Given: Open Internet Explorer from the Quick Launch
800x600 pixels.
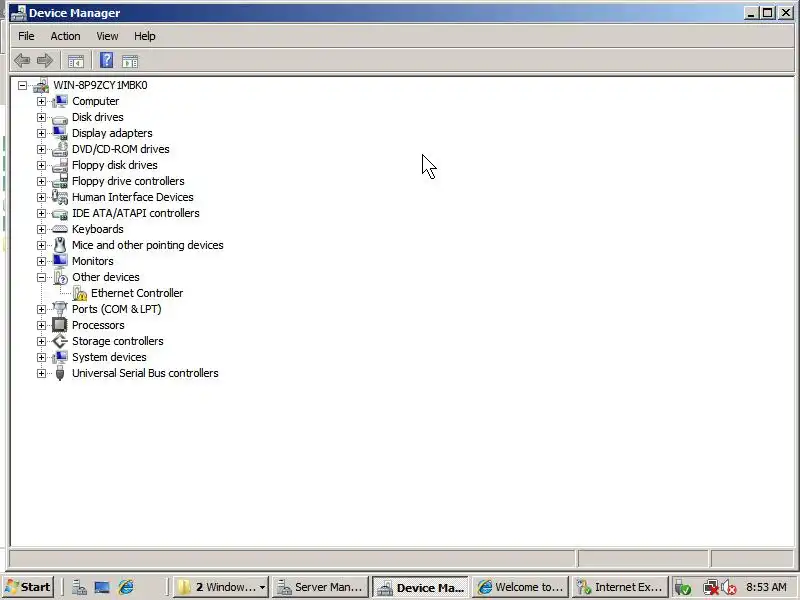Looking at the screenshot, I should (126, 587).
